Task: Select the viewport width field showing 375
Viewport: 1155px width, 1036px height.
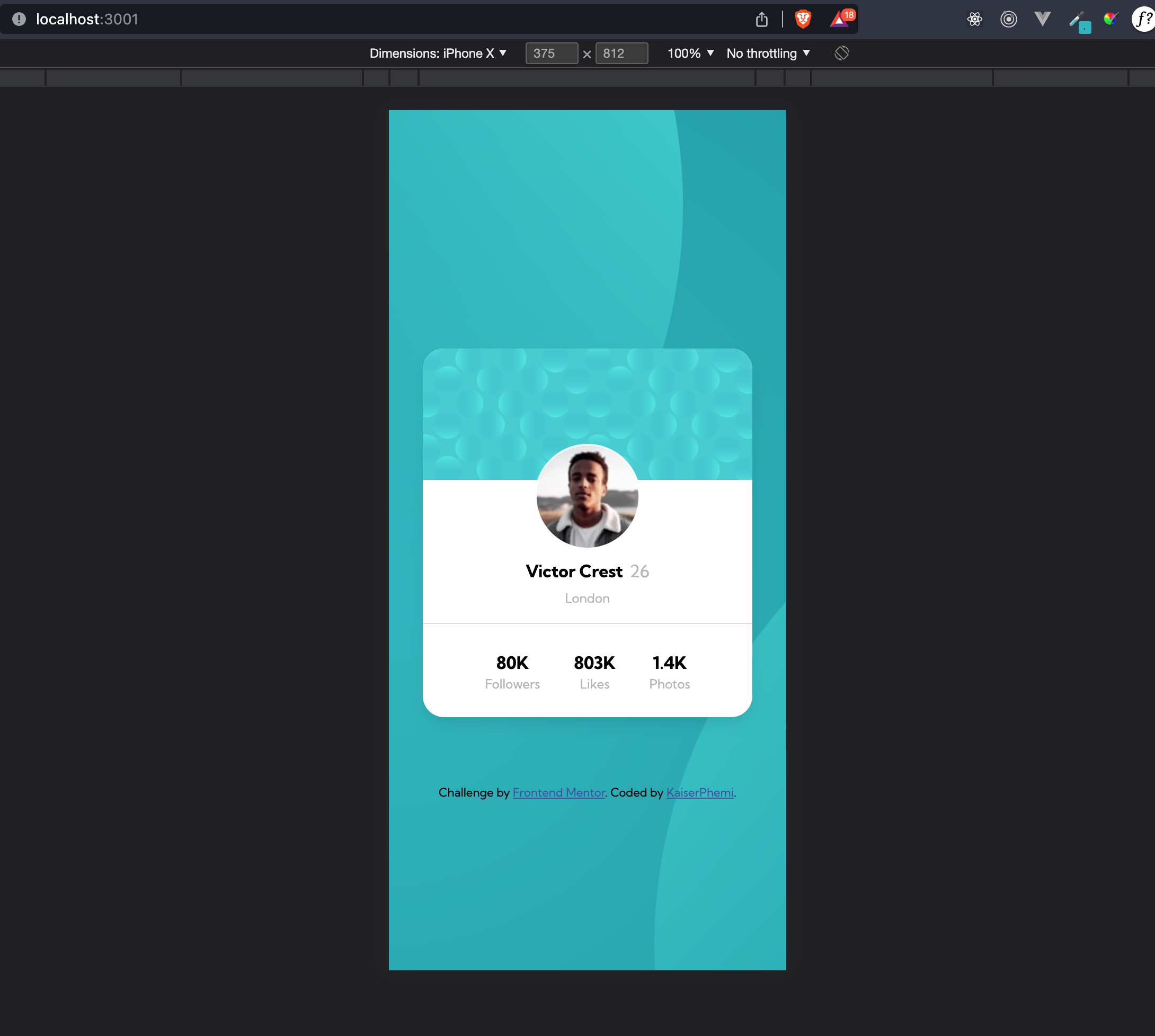Action: 550,53
